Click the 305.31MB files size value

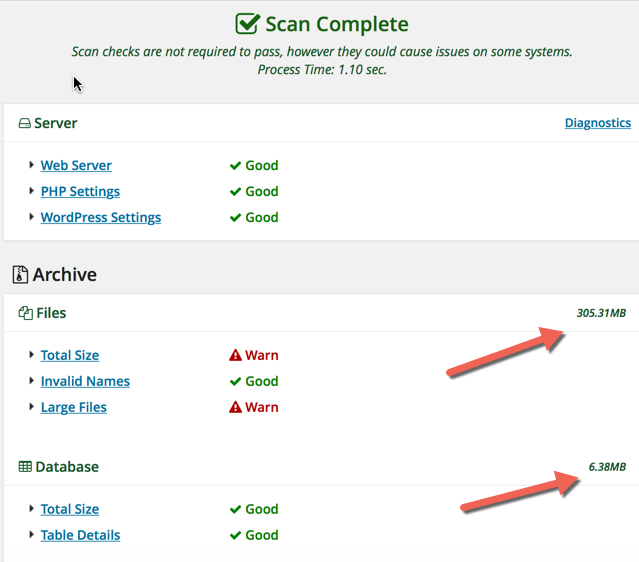600,313
